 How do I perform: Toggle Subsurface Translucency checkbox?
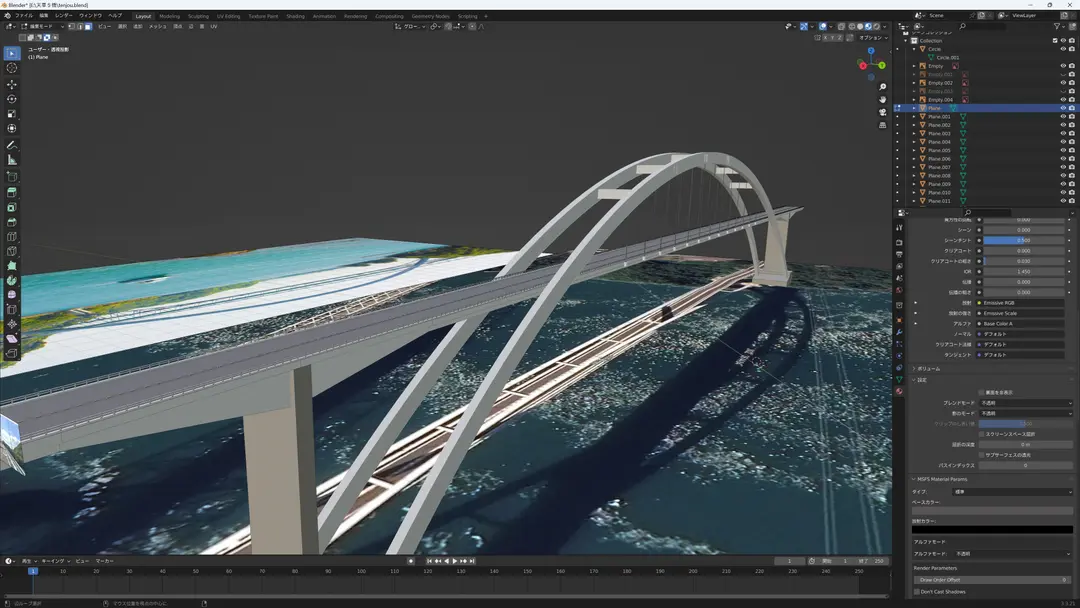click(x=982, y=454)
